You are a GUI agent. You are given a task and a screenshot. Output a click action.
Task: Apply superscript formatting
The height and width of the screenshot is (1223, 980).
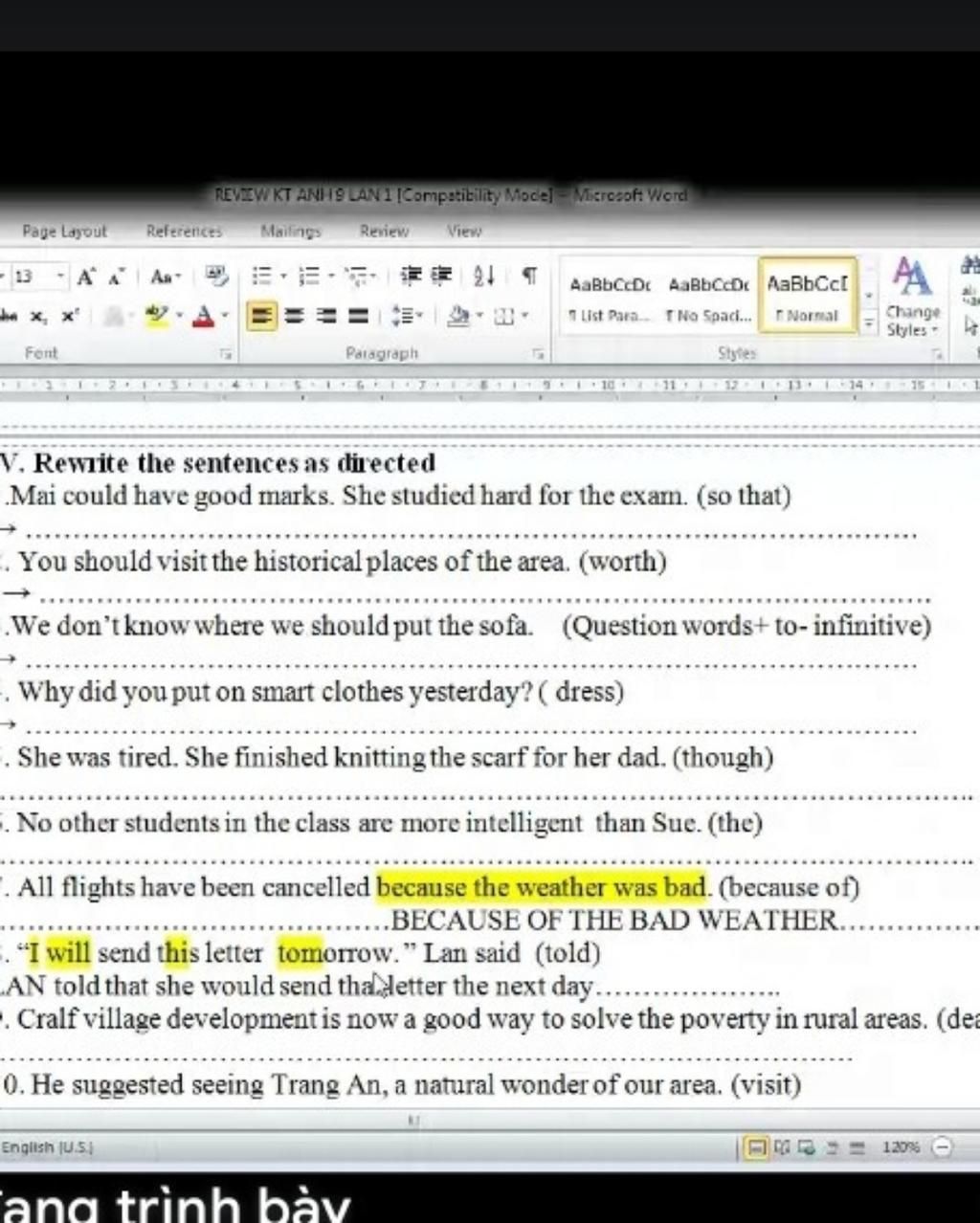tap(69, 316)
